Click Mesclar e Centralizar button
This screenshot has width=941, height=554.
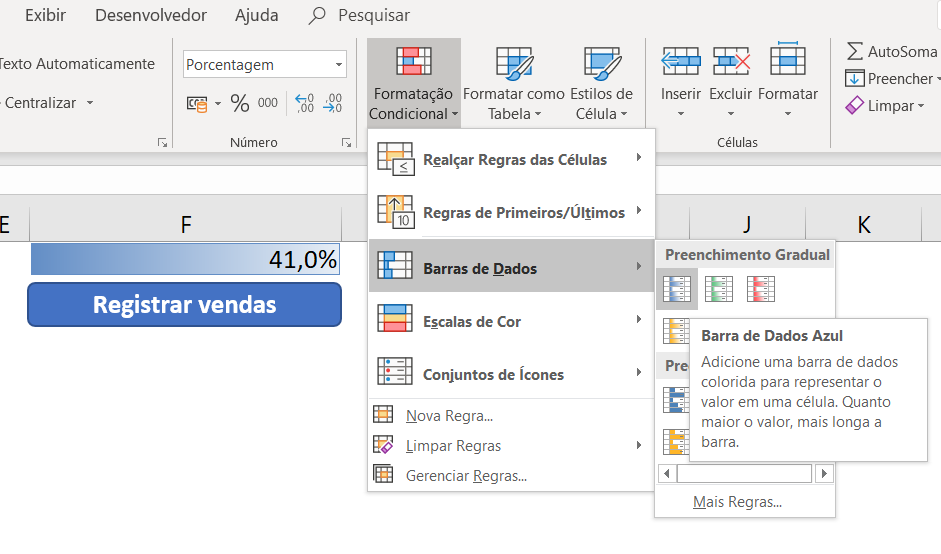tap(40, 103)
